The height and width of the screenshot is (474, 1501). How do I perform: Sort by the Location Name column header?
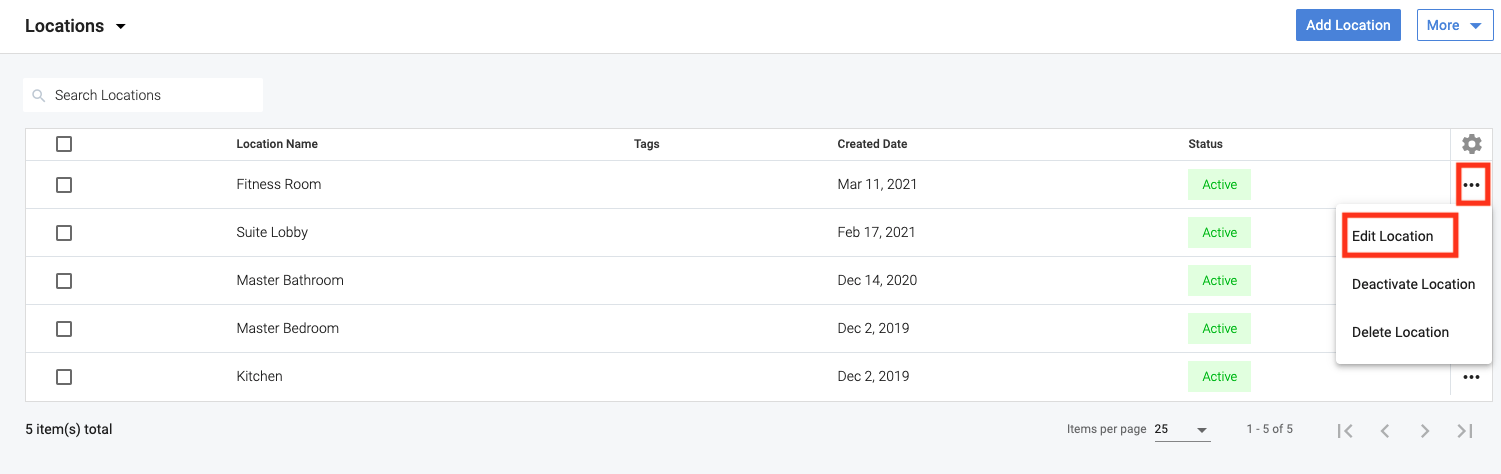click(277, 144)
